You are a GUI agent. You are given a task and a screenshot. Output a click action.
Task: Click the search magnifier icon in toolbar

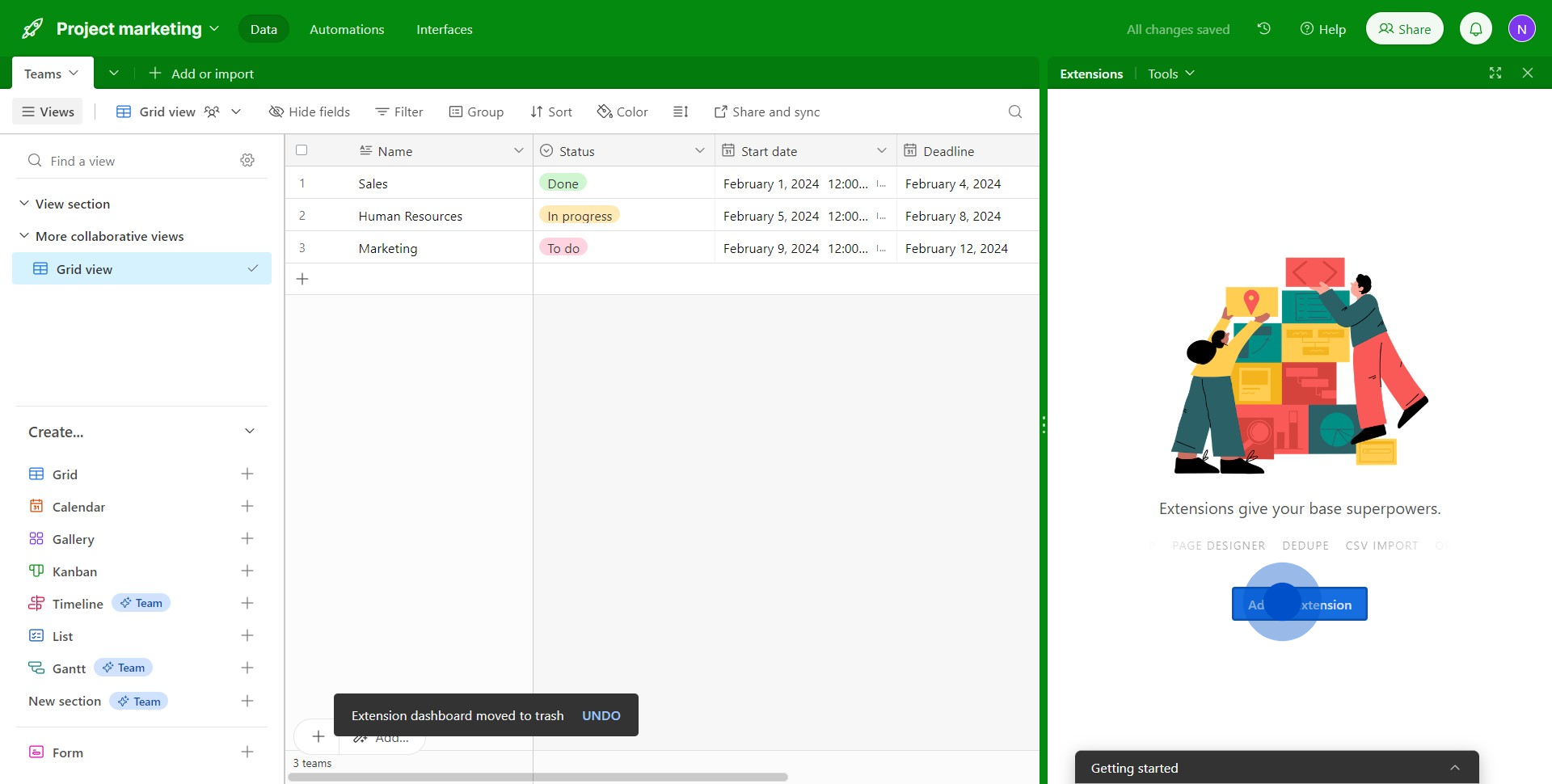pos(1015,112)
